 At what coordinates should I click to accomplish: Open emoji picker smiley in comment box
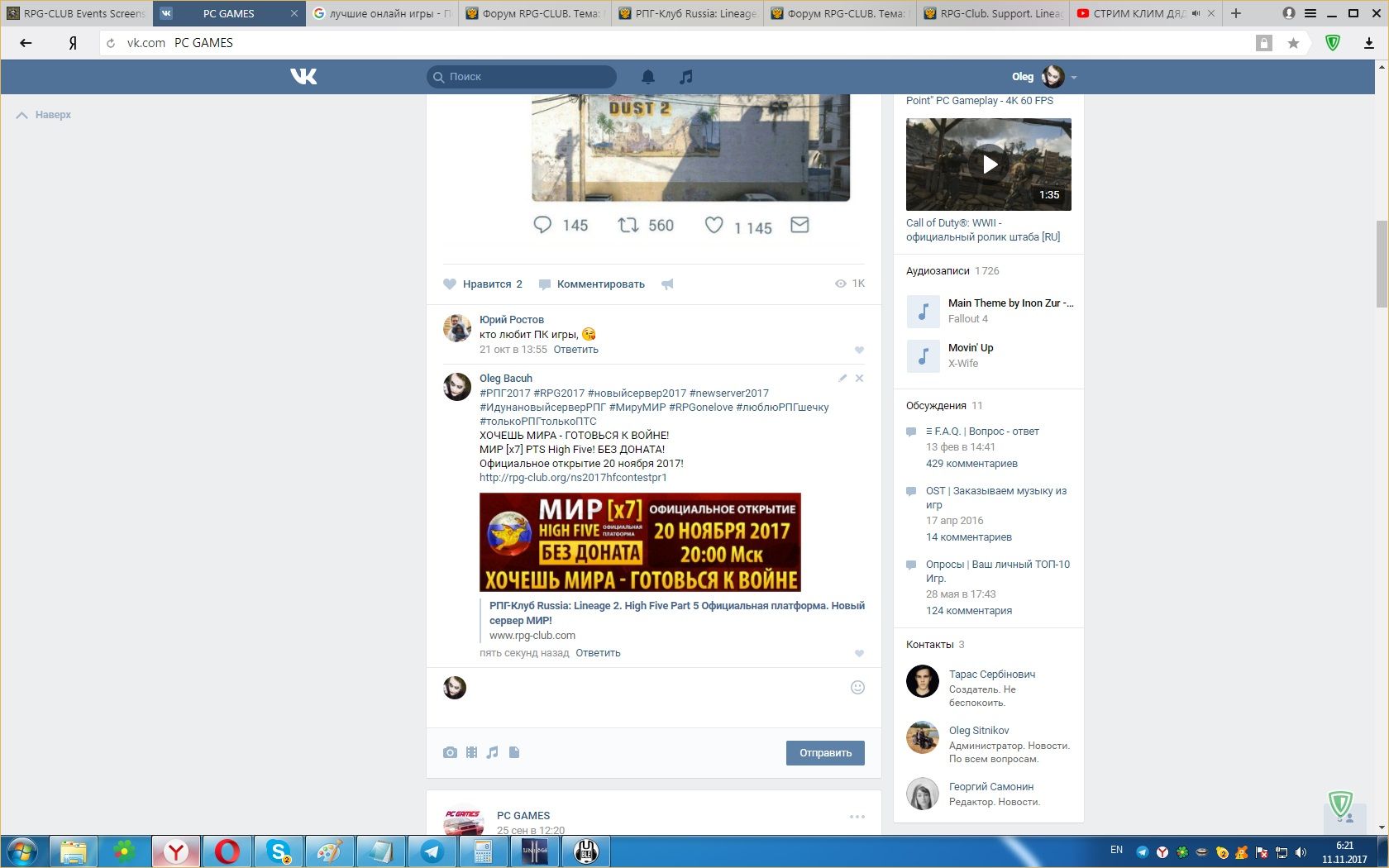[x=857, y=687]
